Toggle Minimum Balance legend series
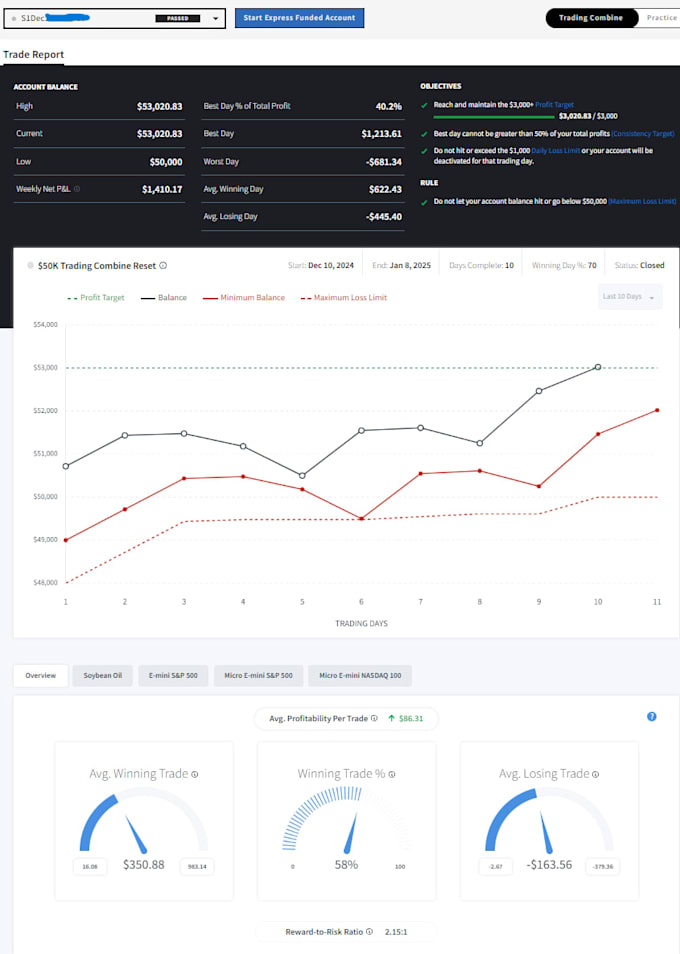680x954 pixels. click(x=243, y=298)
